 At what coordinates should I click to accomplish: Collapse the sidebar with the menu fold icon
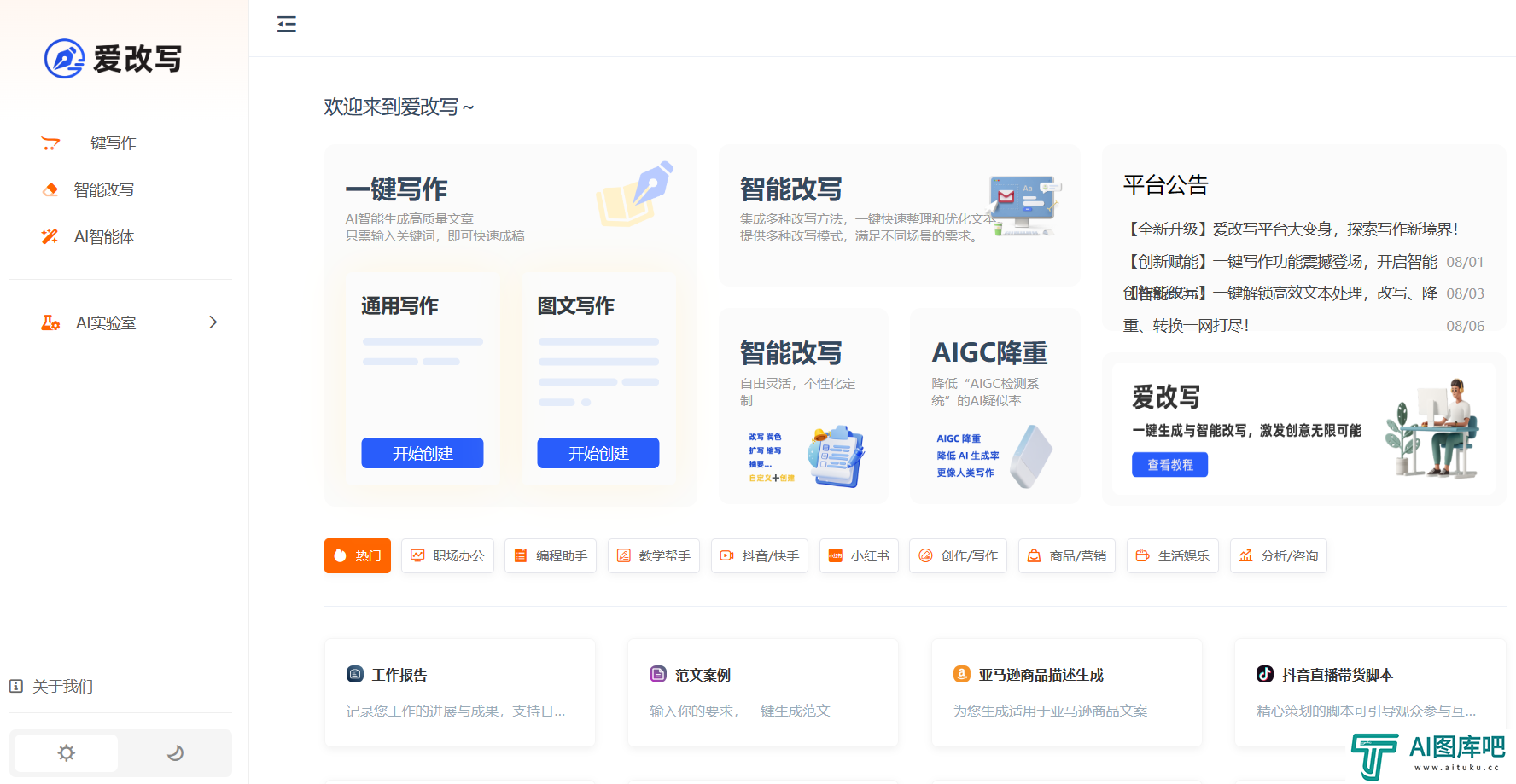(x=287, y=24)
